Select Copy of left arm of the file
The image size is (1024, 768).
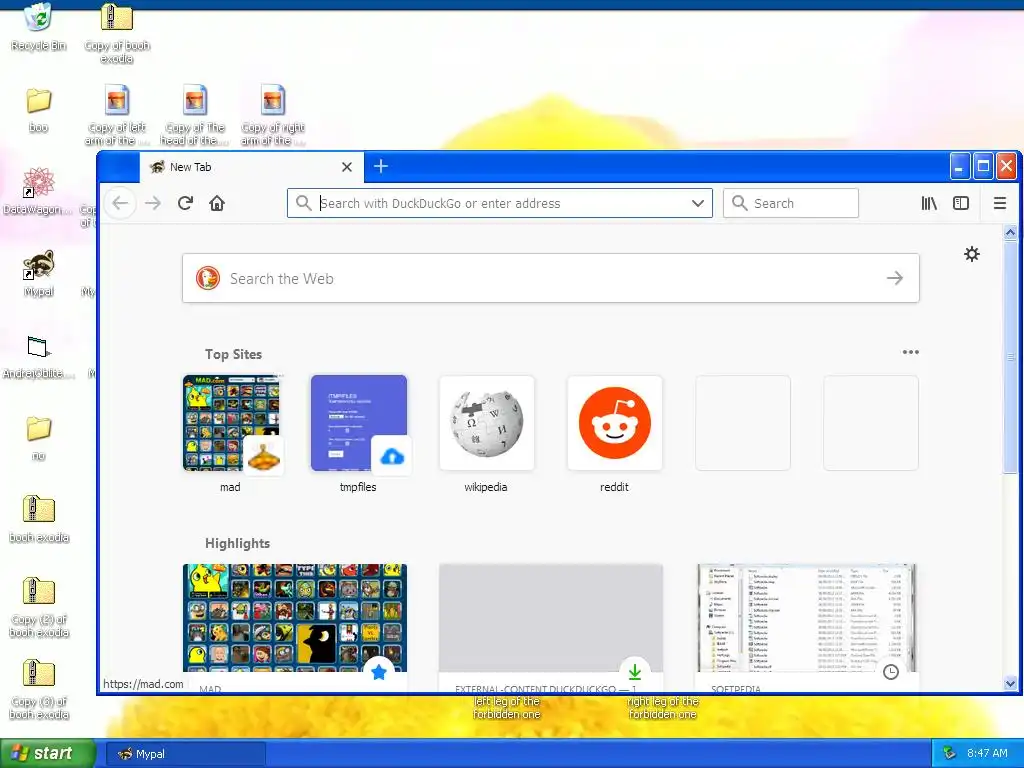117,115
